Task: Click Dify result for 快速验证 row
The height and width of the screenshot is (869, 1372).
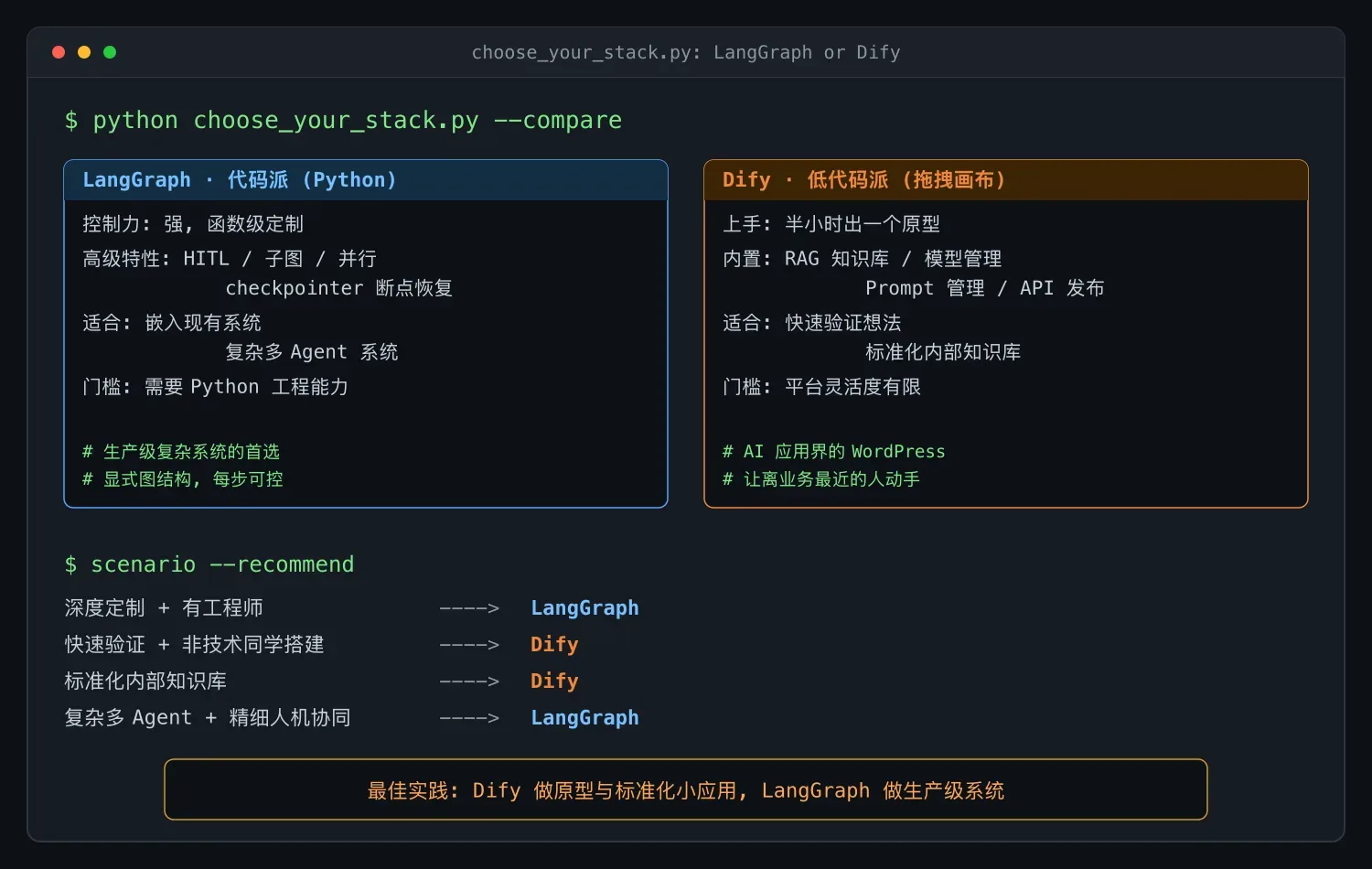Action: click(554, 645)
